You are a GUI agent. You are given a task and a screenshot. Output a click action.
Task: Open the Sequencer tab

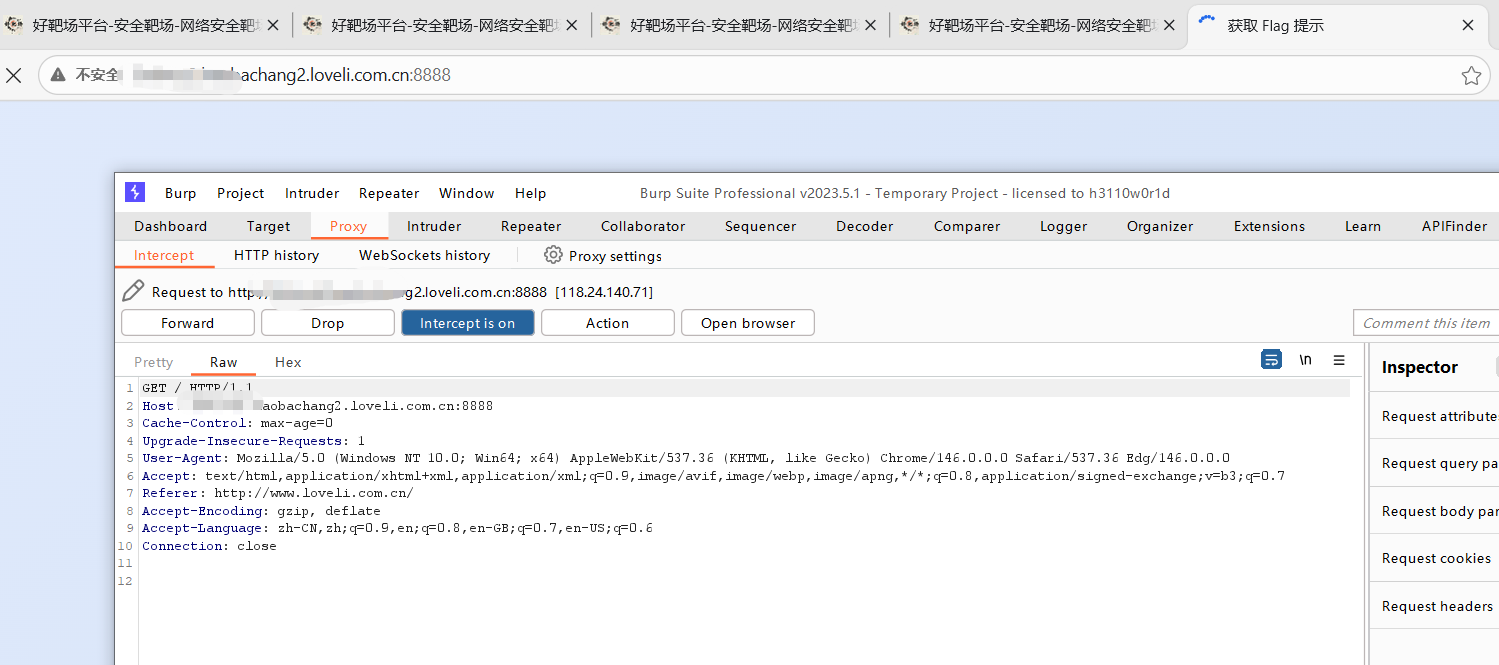760,226
